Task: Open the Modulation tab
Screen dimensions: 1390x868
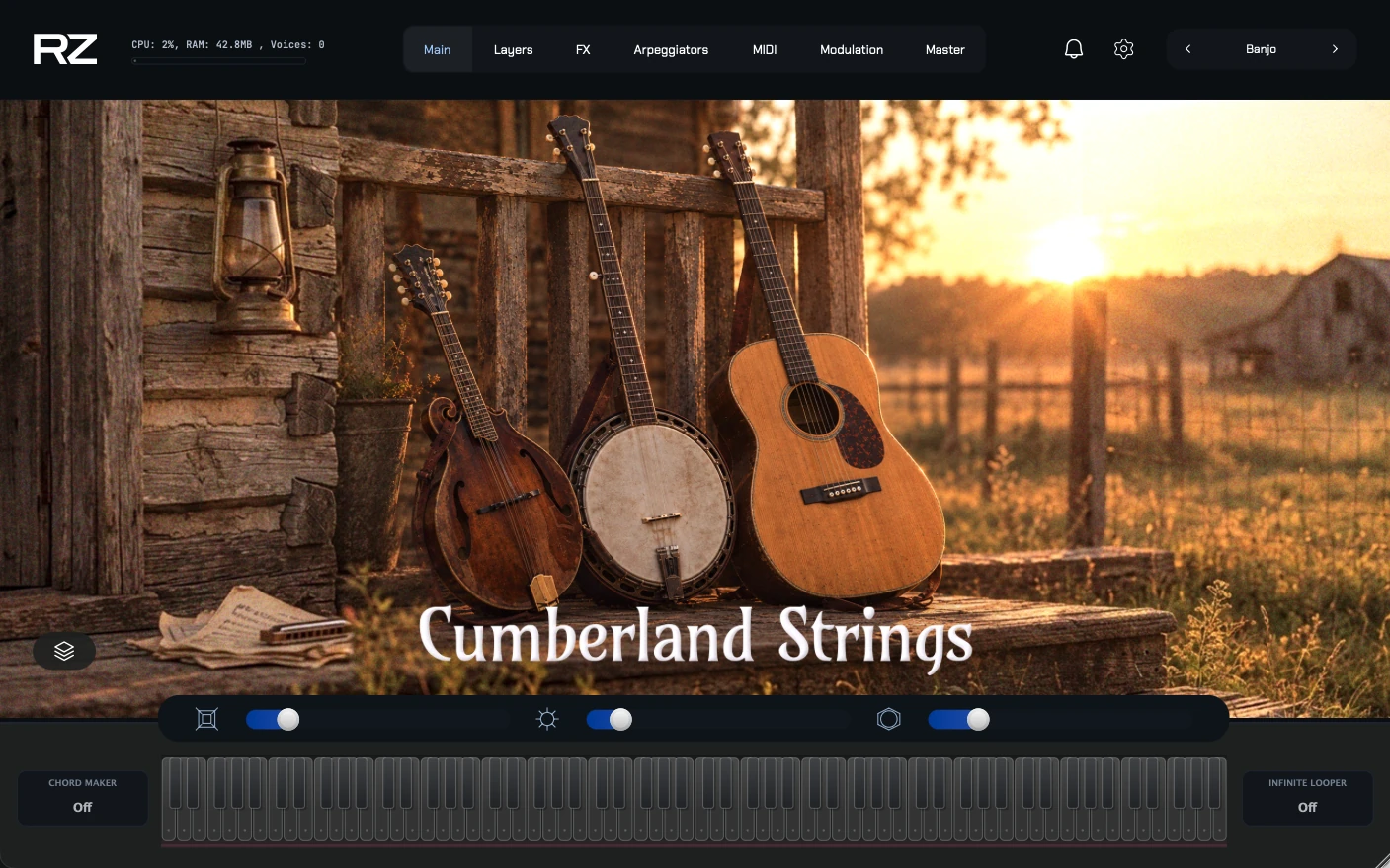Action: click(852, 49)
